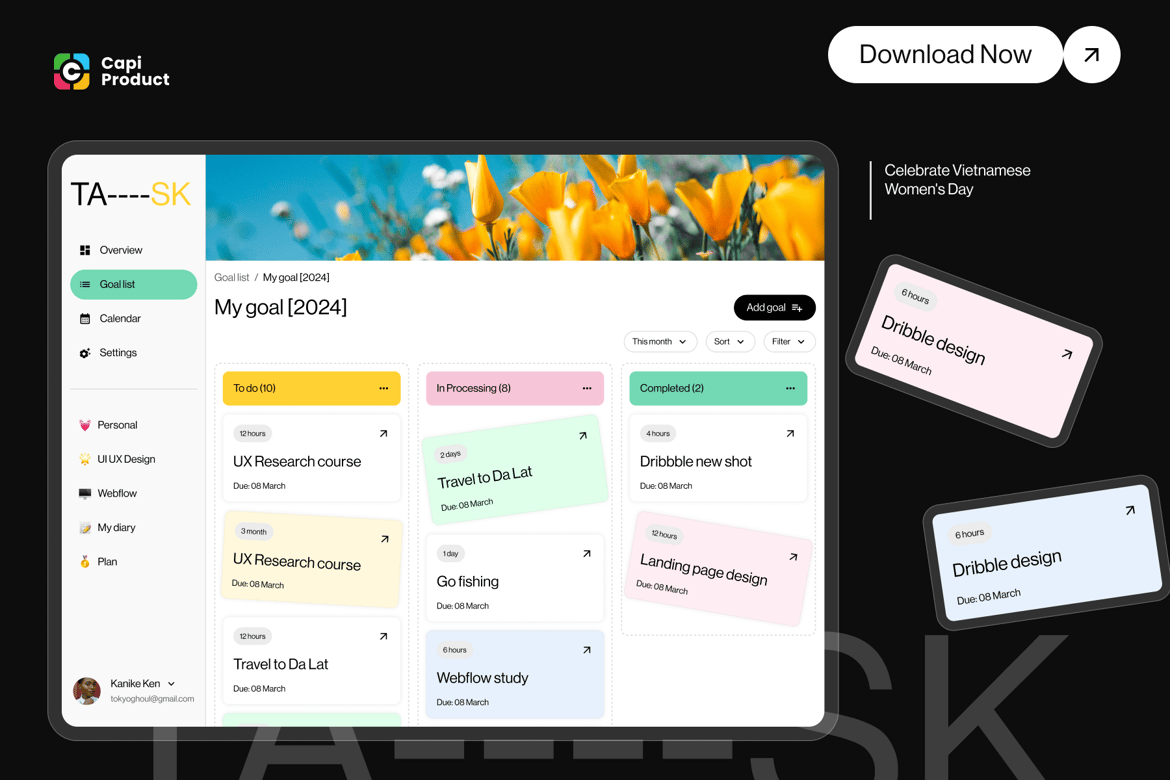Click Kanike Ken's profile avatar
This screenshot has width=1170, height=780.
pos(87,691)
